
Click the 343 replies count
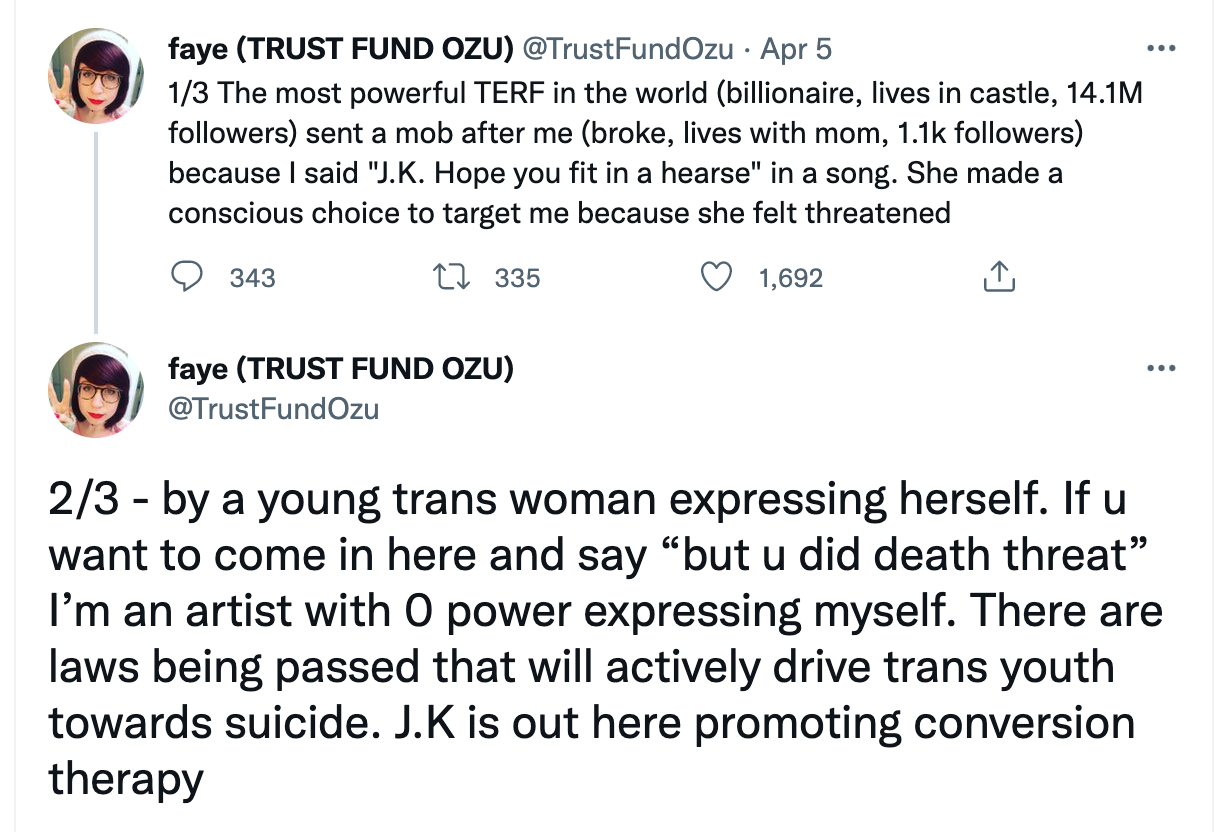(x=252, y=278)
